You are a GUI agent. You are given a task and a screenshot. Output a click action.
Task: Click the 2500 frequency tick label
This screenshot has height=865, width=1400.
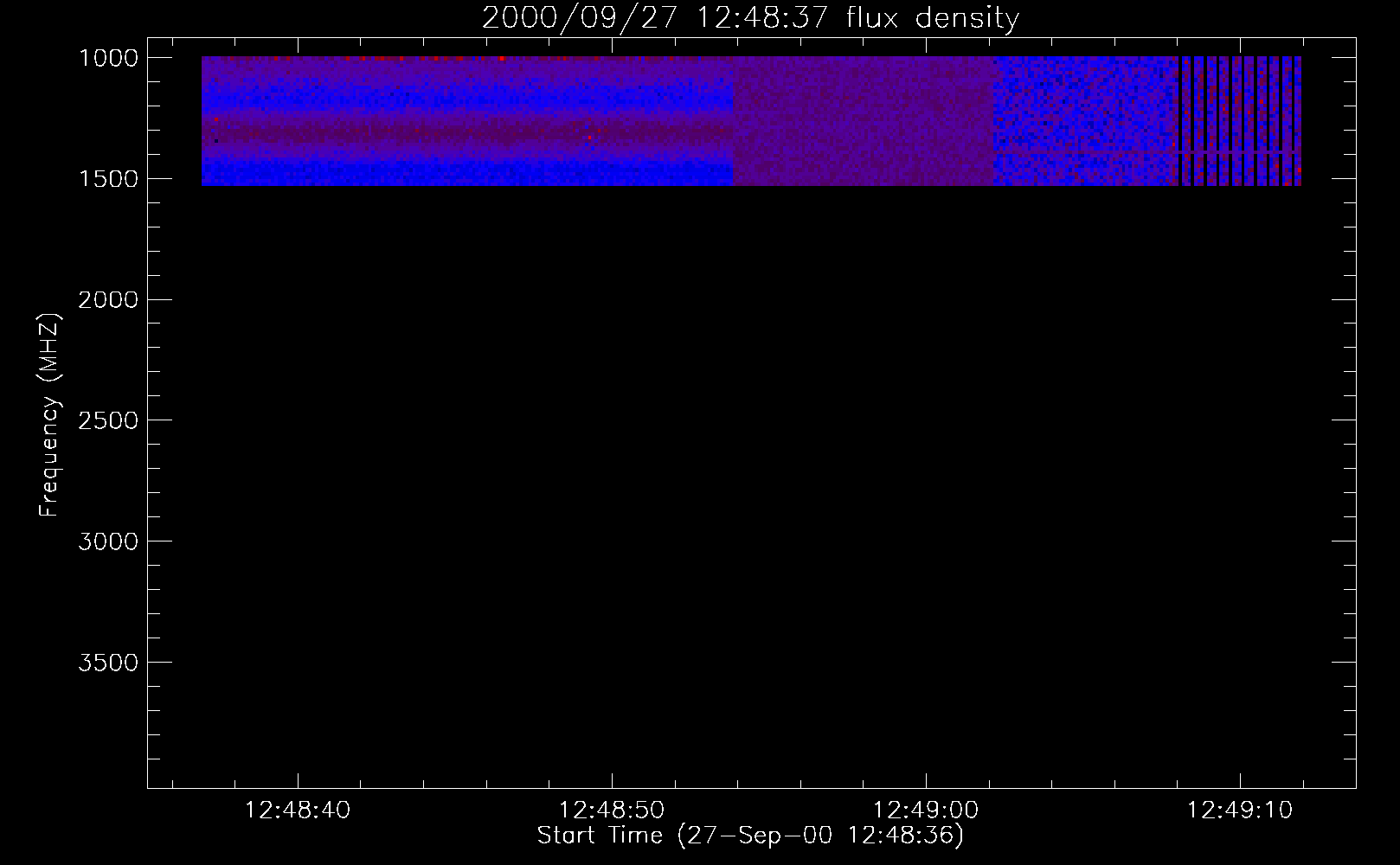click(x=108, y=420)
